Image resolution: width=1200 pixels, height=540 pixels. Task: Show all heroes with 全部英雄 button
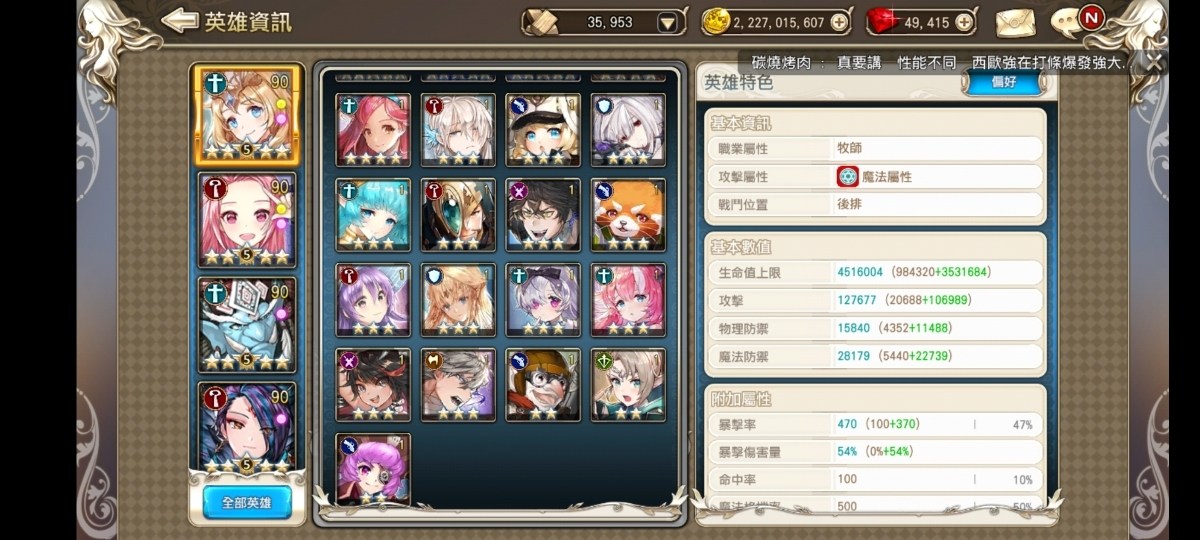247,502
